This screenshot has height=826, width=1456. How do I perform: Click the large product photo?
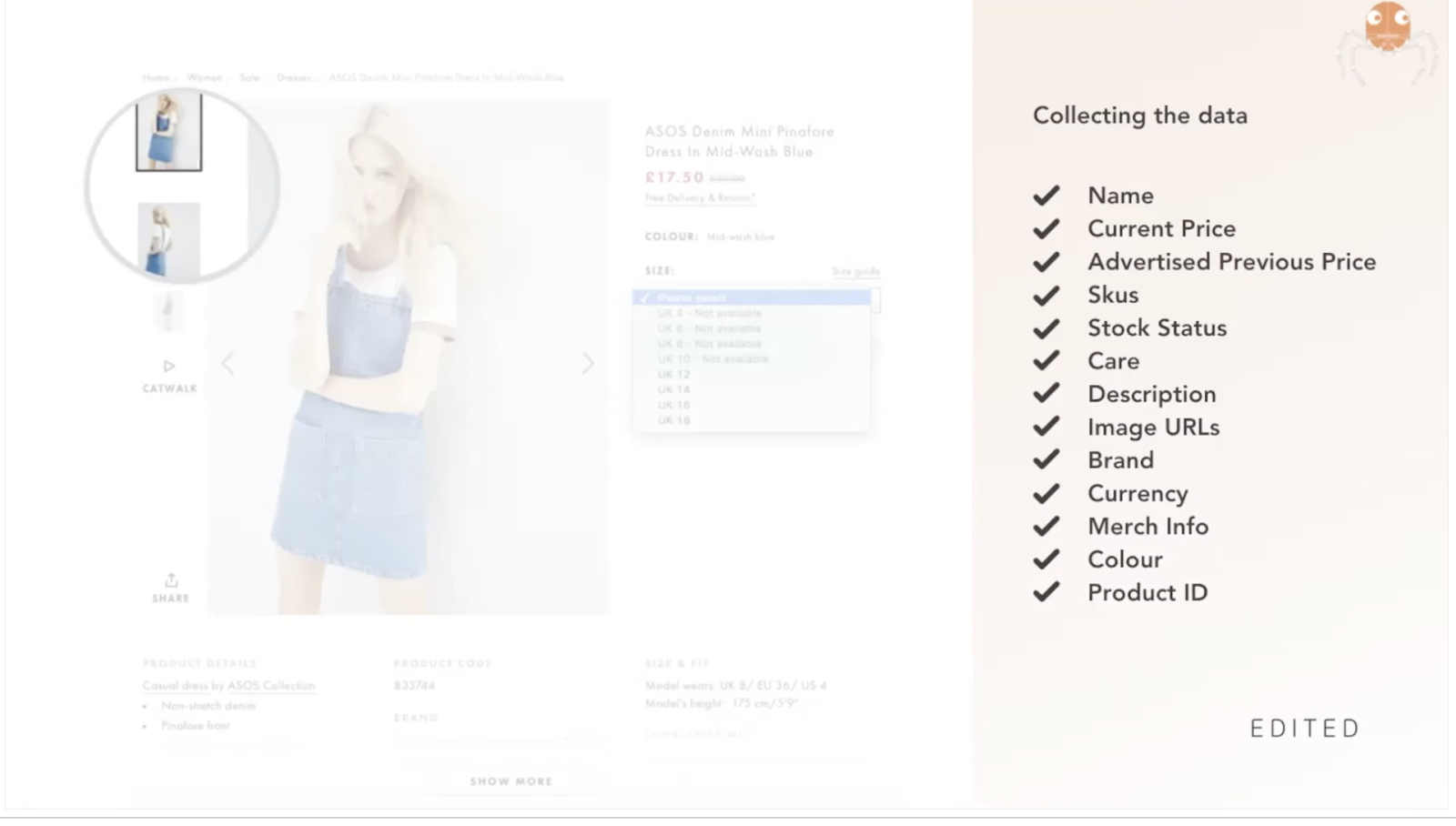point(409,358)
